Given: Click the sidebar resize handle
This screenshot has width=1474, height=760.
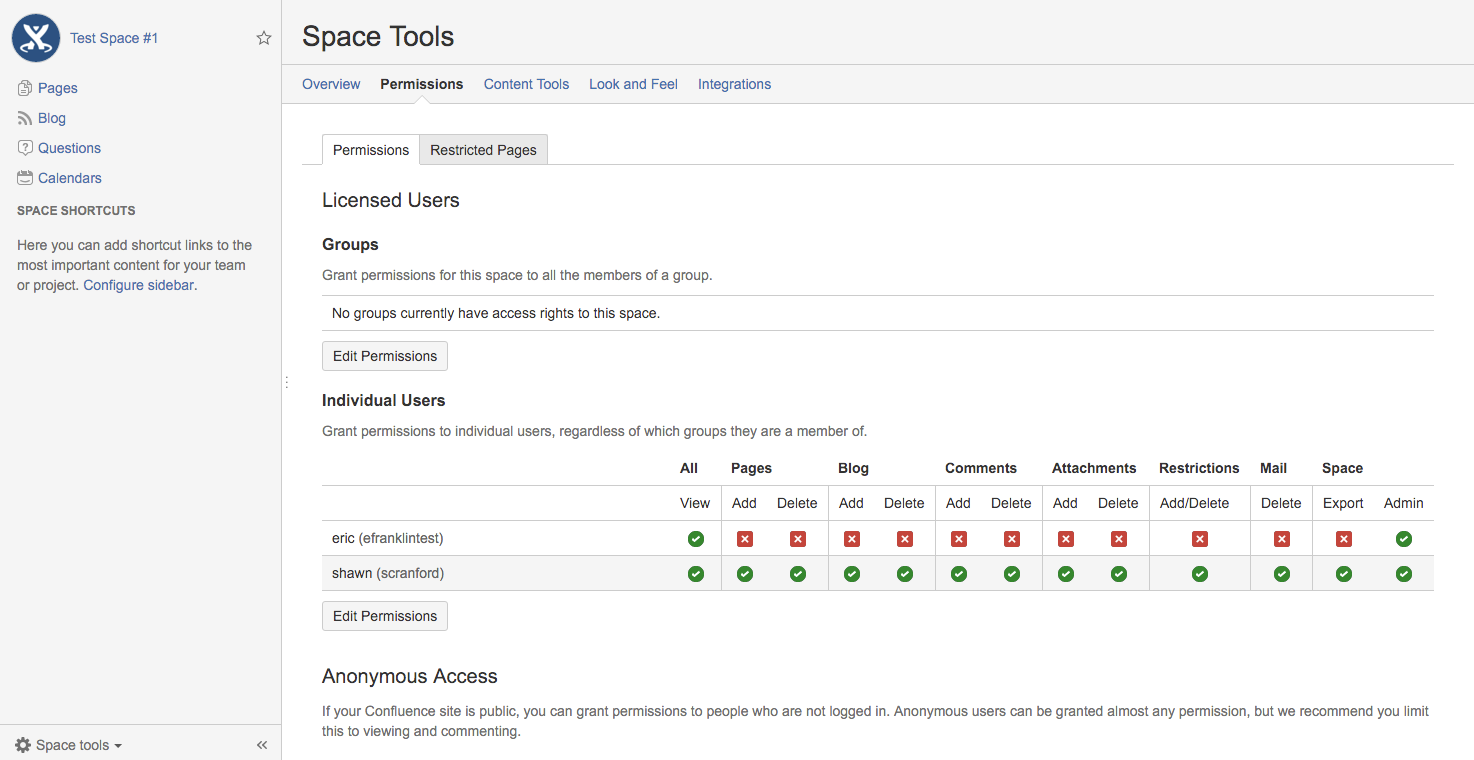Looking at the screenshot, I should 286,382.
